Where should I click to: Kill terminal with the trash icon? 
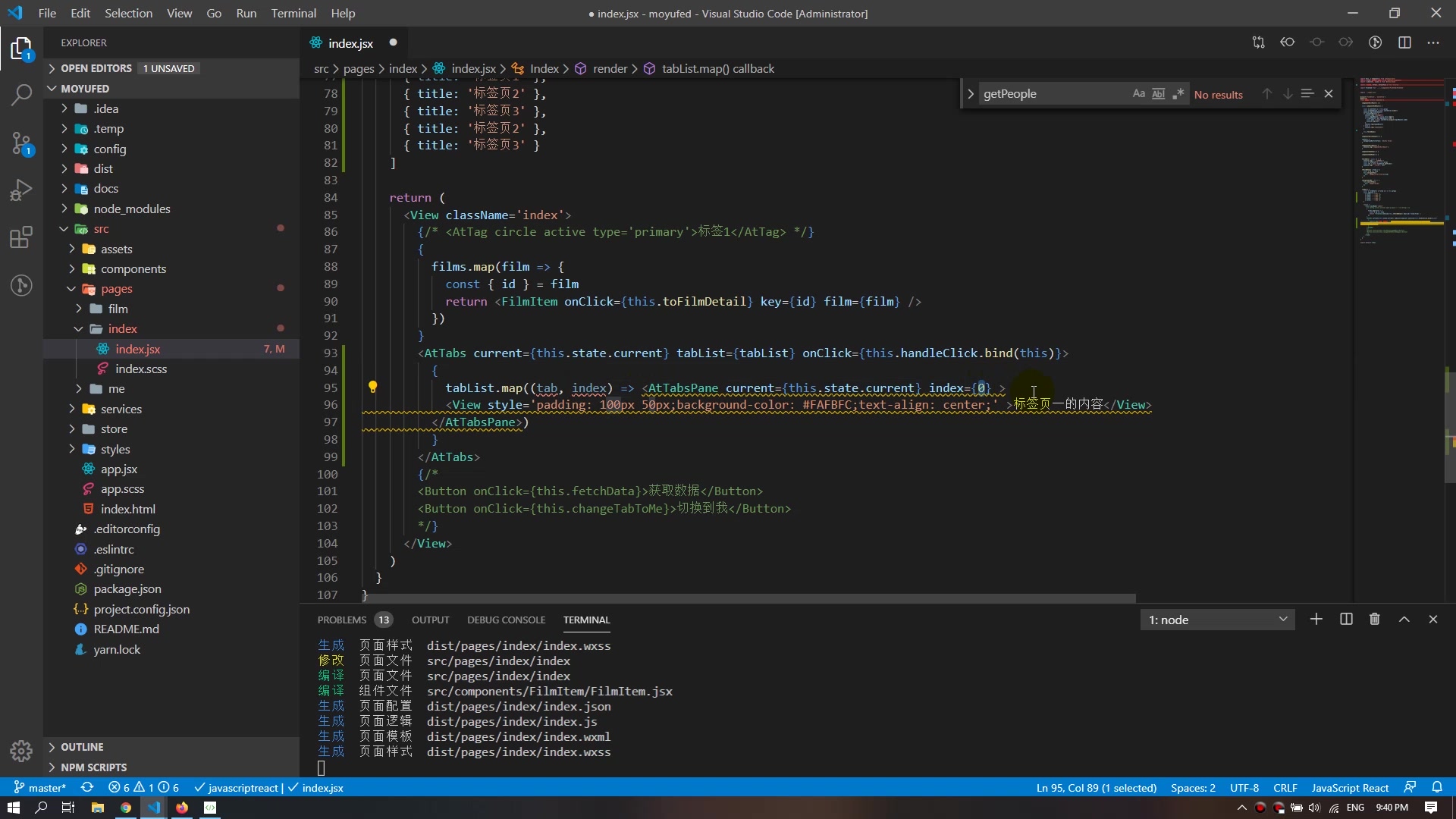click(1375, 620)
